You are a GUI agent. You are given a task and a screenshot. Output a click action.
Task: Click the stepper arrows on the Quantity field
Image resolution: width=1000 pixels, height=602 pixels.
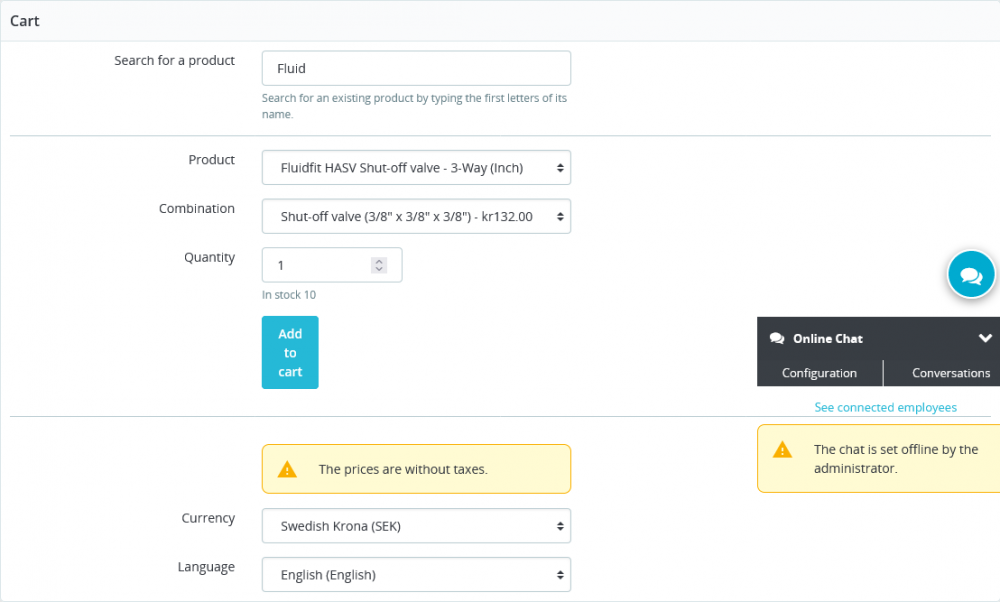[379, 265]
